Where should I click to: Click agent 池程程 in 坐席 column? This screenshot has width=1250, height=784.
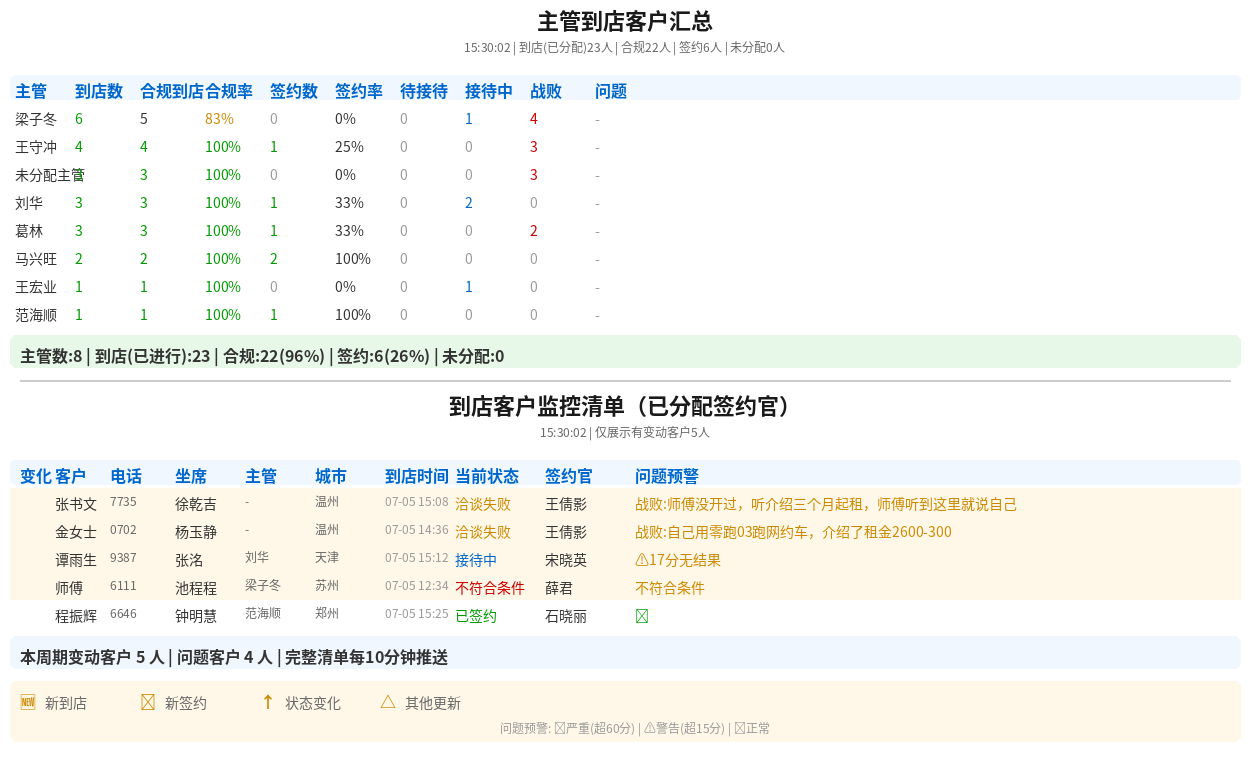click(x=196, y=588)
